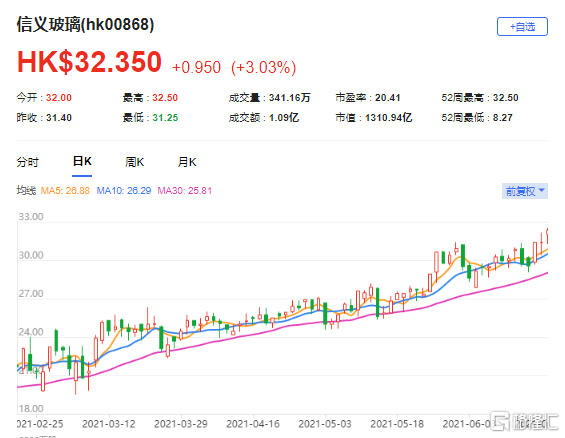The height and width of the screenshot is (438, 565).
Task: Click the 24.00 y-axis label
Action: pos(31,332)
